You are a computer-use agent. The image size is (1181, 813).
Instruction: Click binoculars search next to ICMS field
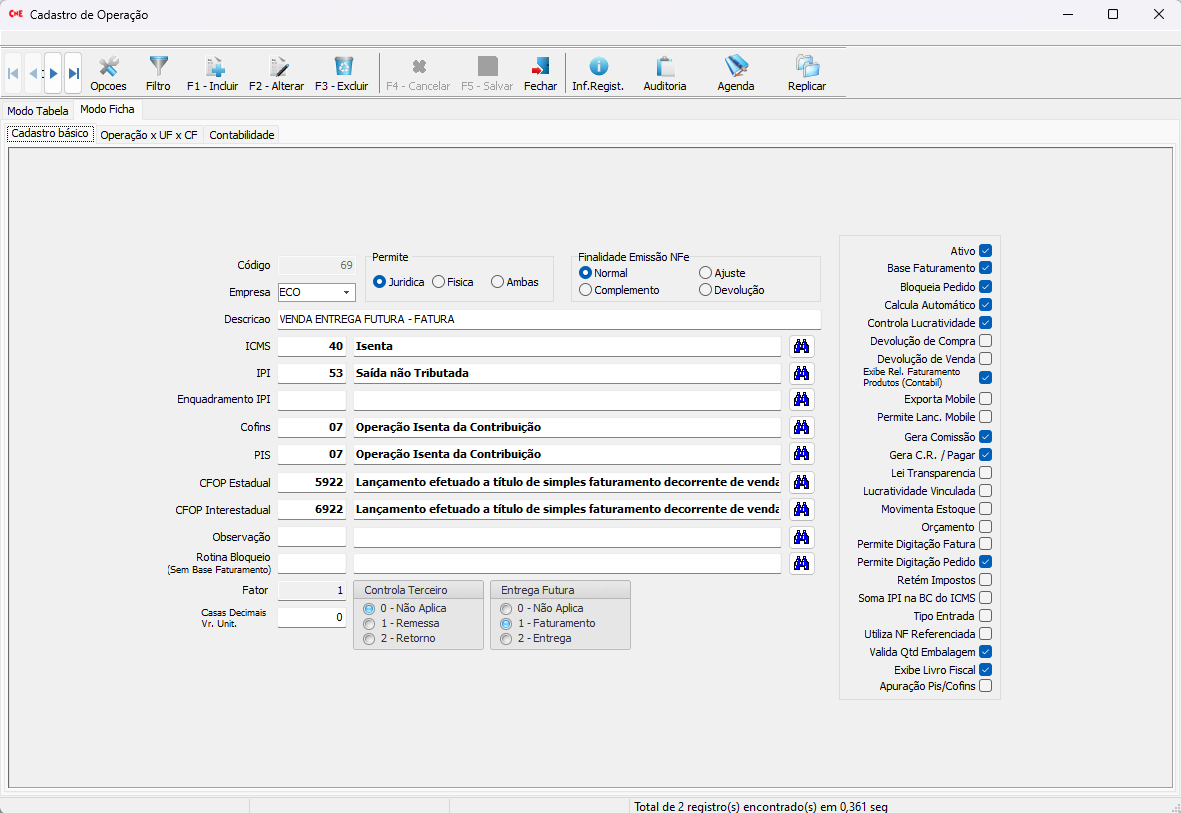pyautogui.click(x=801, y=346)
